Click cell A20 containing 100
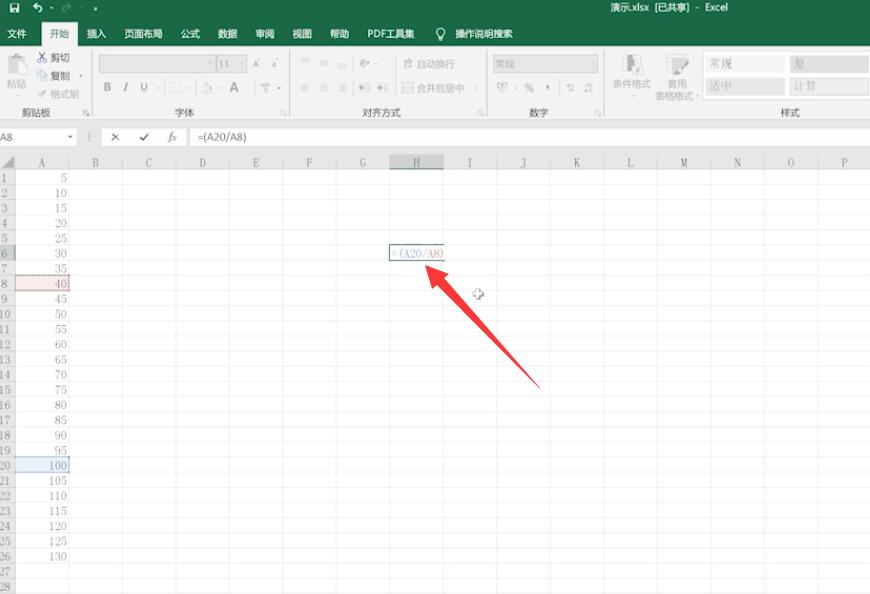This screenshot has height=594, width=870. point(42,465)
